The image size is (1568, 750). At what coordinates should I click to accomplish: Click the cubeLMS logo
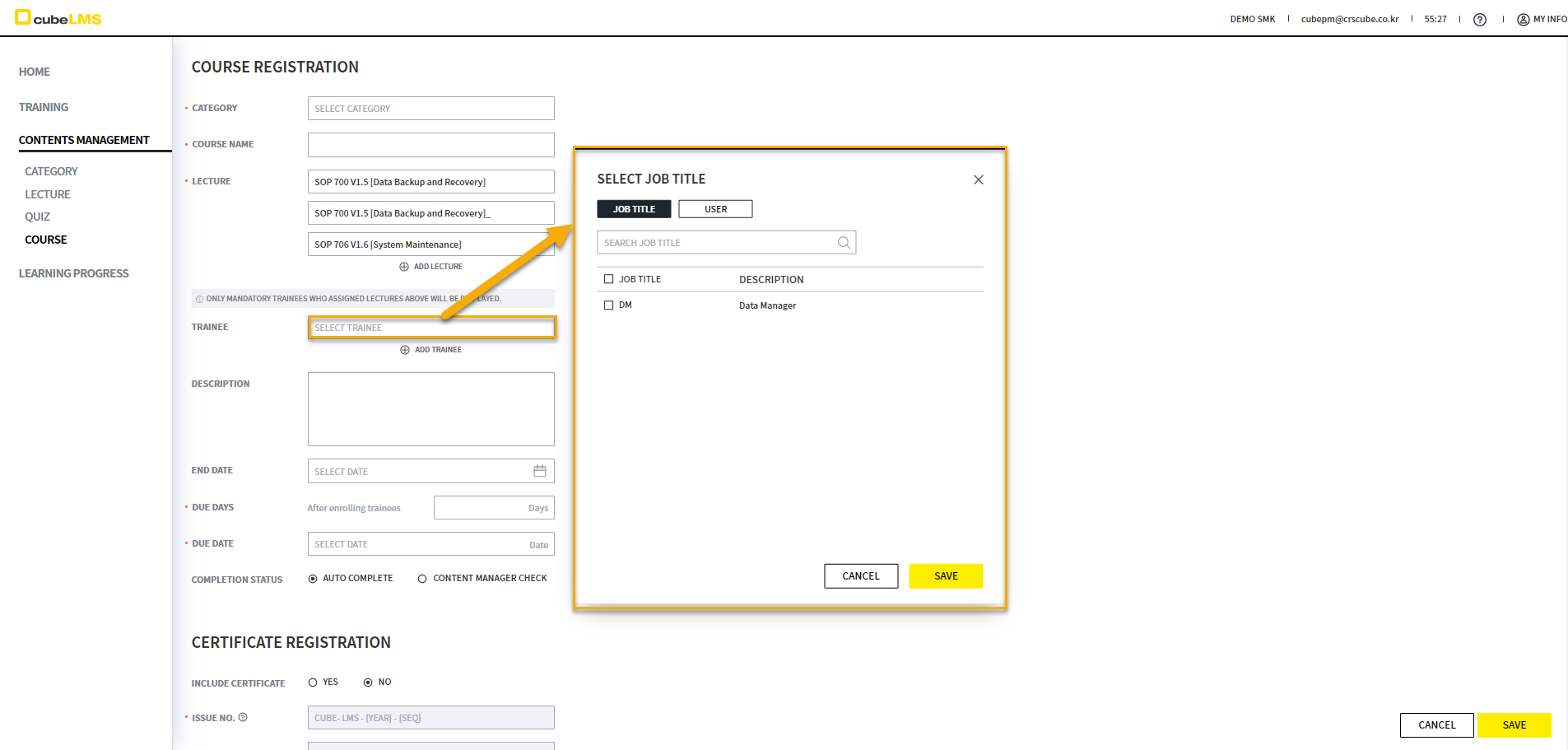click(58, 18)
